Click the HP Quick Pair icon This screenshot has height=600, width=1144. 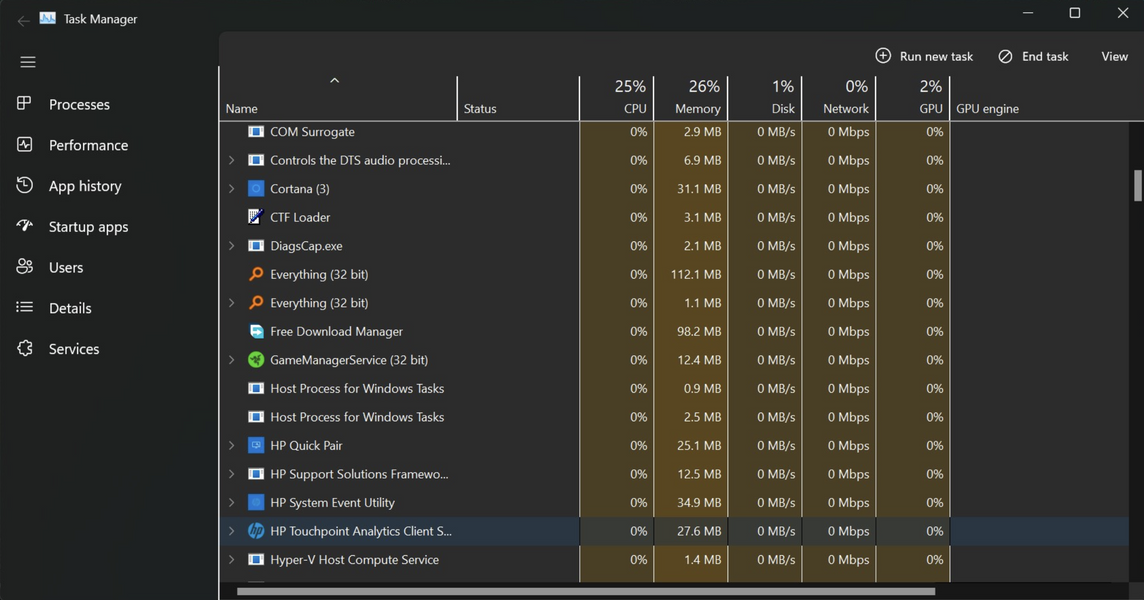point(256,446)
